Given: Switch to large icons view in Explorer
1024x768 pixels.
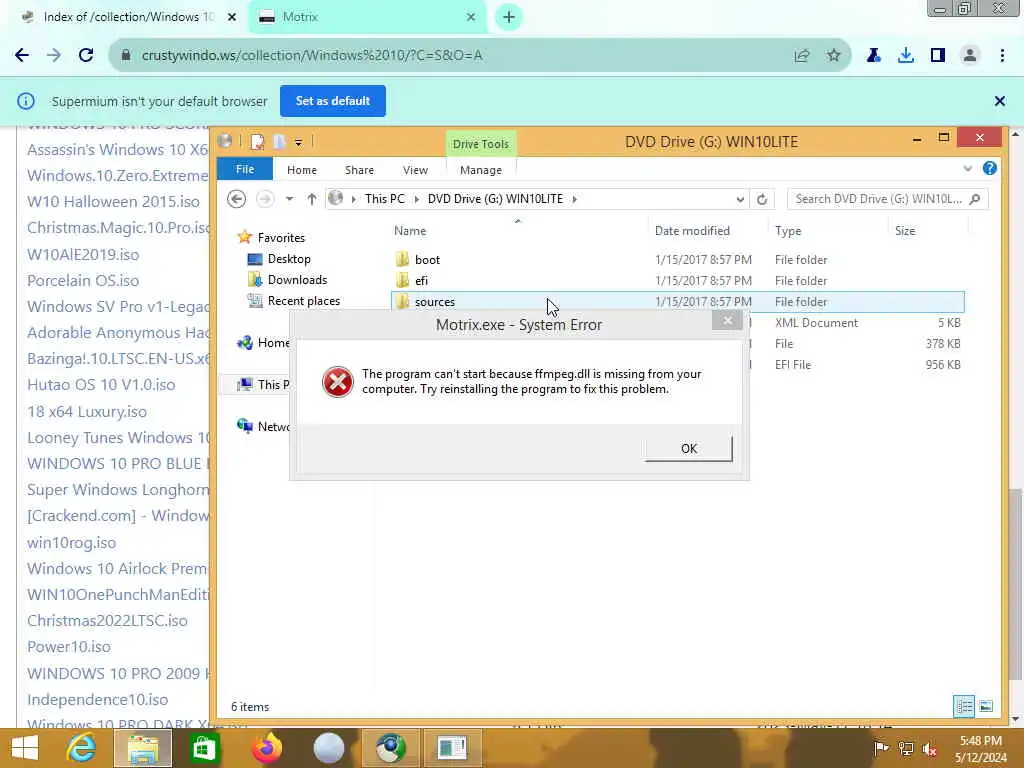Looking at the screenshot, I should tap(986, 706).
